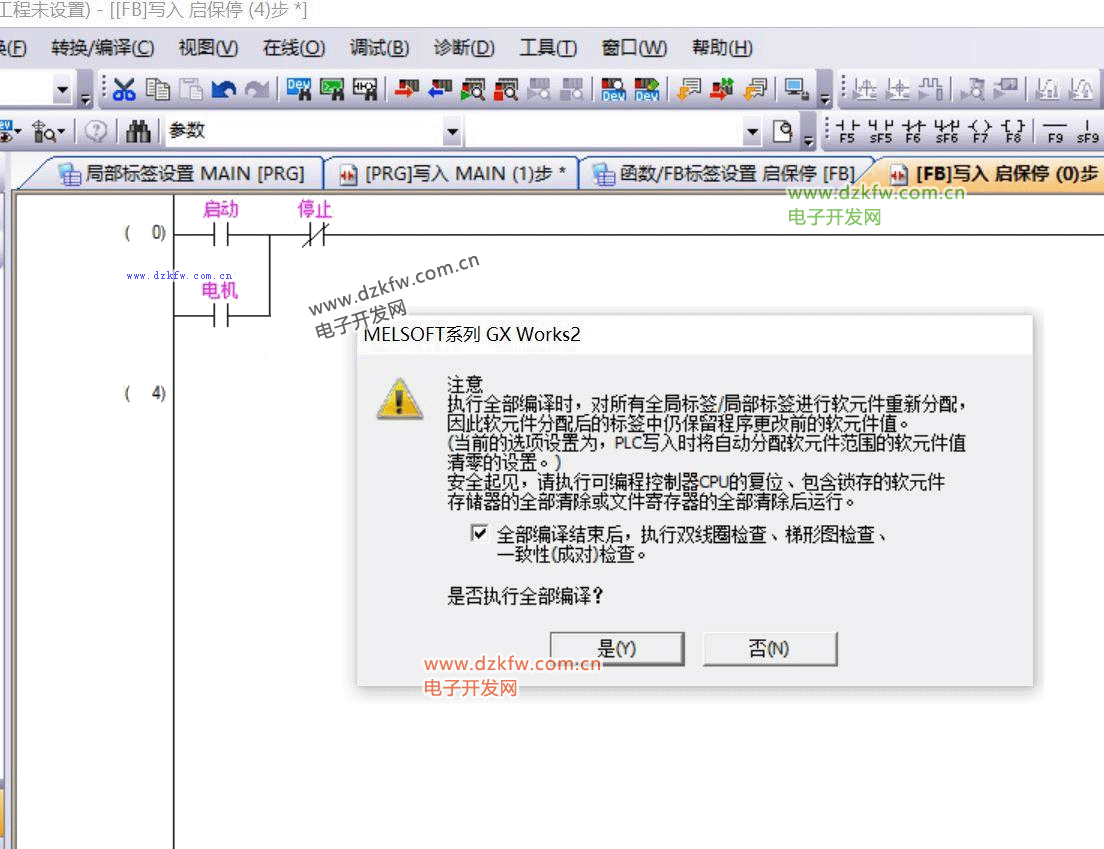Click the 是(Y) button to compile
1104x849 pixels.
pos(617,649)
